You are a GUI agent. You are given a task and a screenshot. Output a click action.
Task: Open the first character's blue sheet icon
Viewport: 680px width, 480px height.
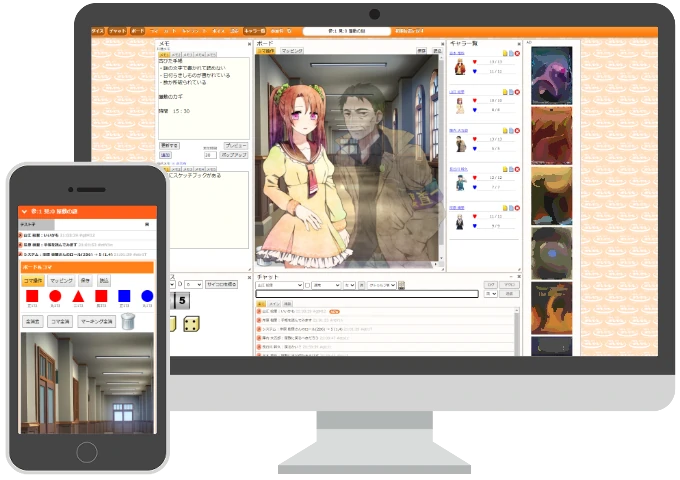tap(511, 53)
